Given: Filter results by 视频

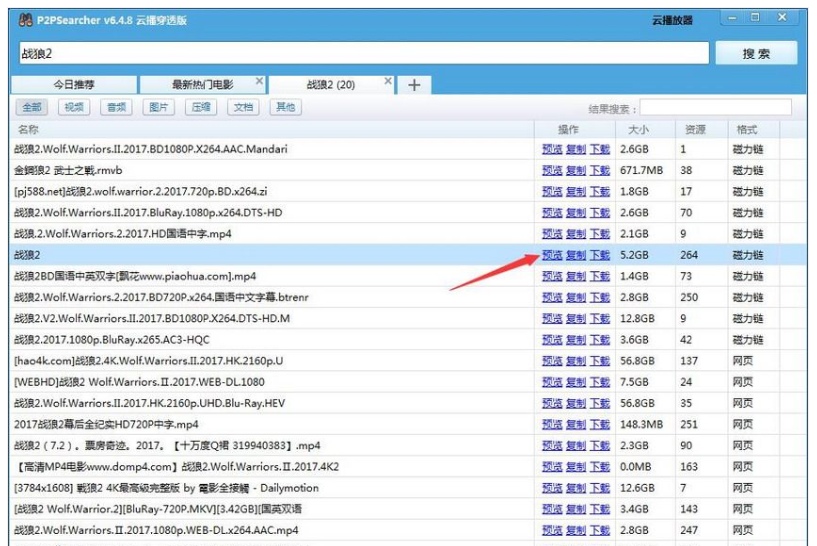Looking at the screenshot, I should pyautogui.click(x=74, y=107).
